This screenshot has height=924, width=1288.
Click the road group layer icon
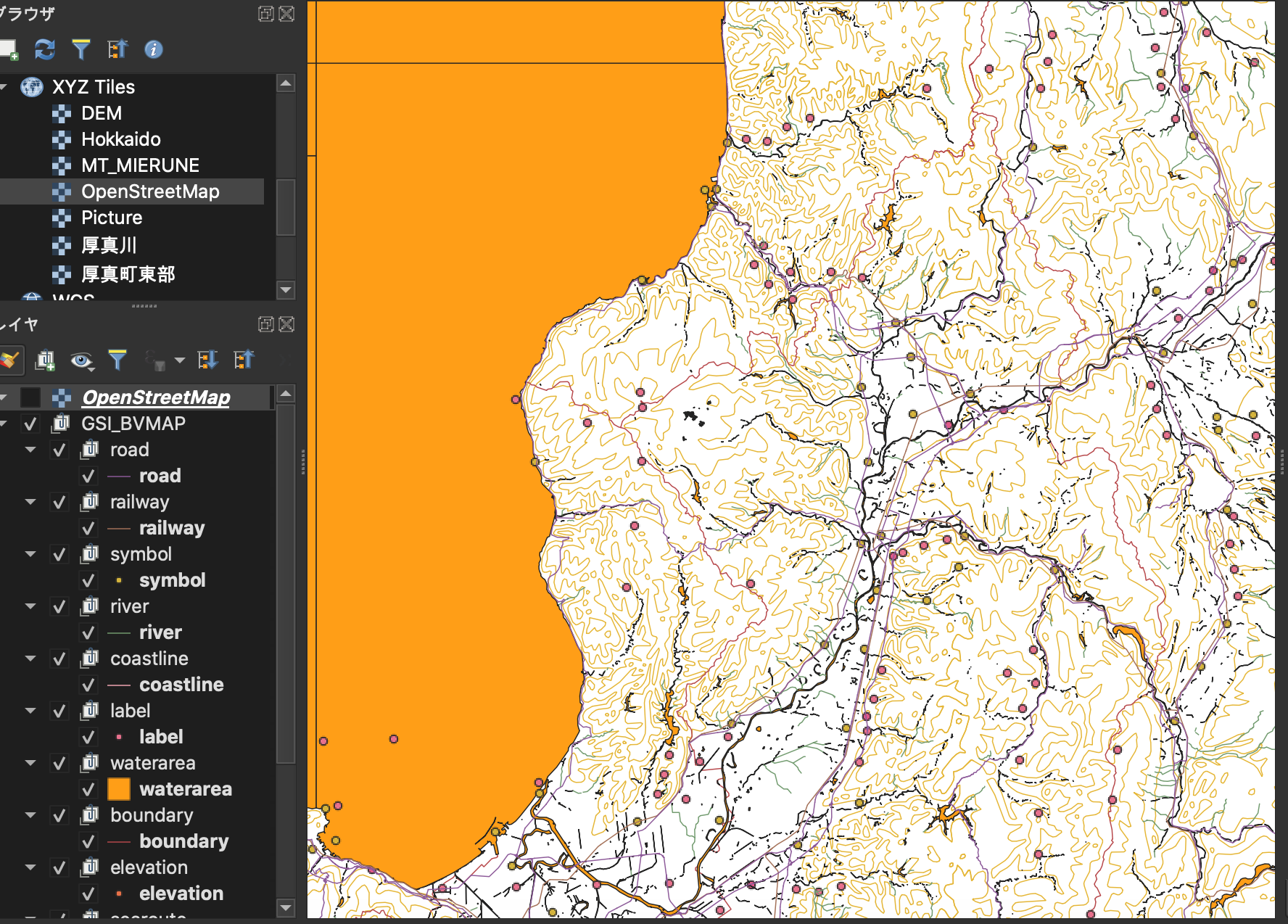click(x=89, y=450)
